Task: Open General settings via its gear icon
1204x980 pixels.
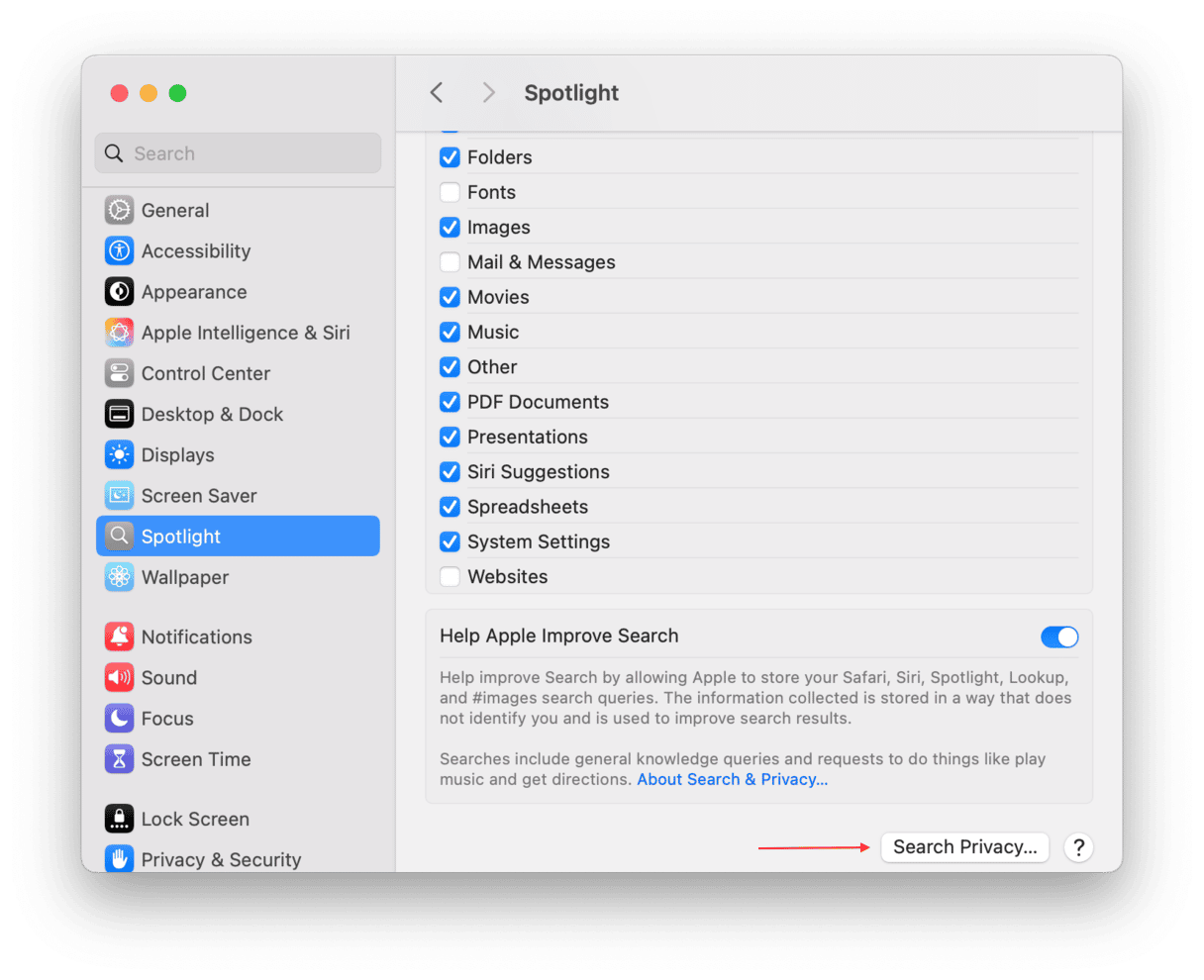Action: pyautogui.click(x=119, y=210)
